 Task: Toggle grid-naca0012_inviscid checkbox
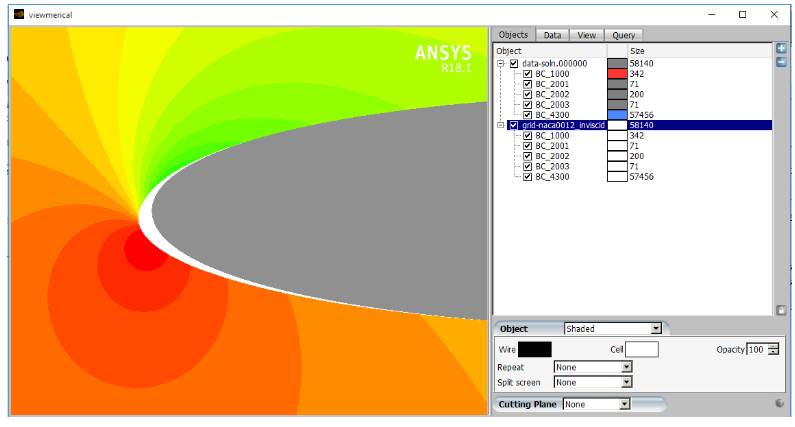(514, 125)
